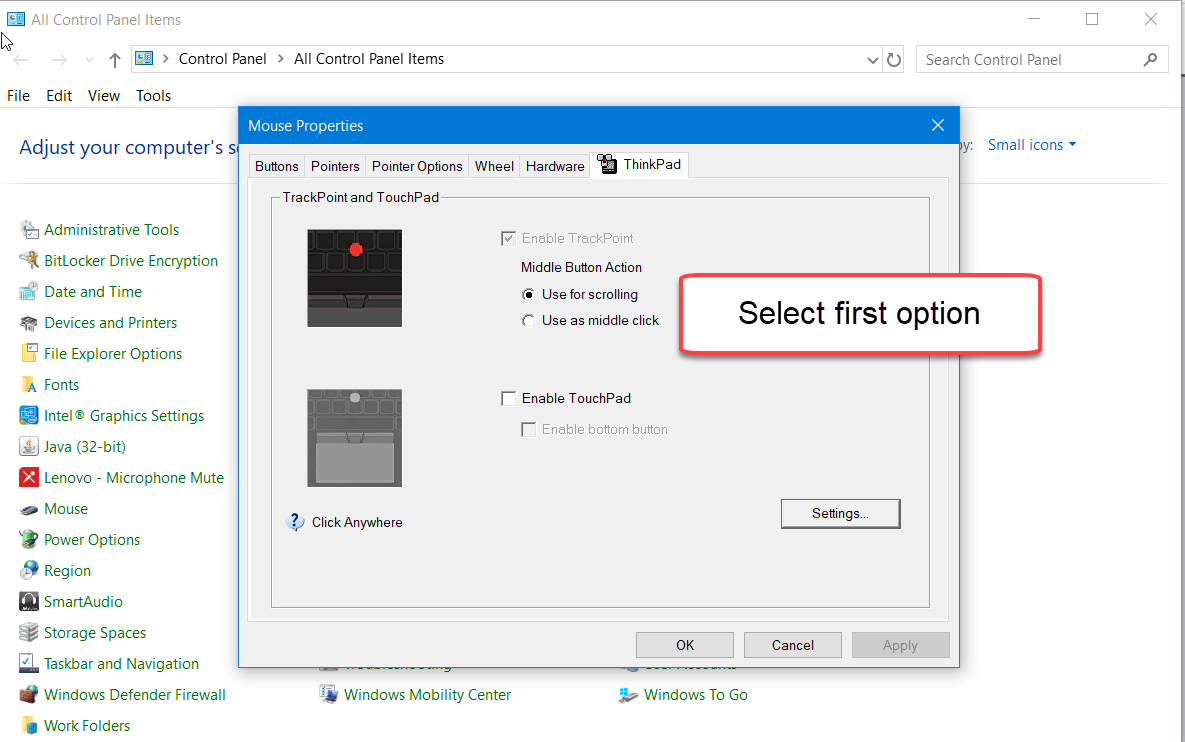Apply changes with the OK button
The image size is (1185, 742).
pyautogui.click(x=684, y=644)
